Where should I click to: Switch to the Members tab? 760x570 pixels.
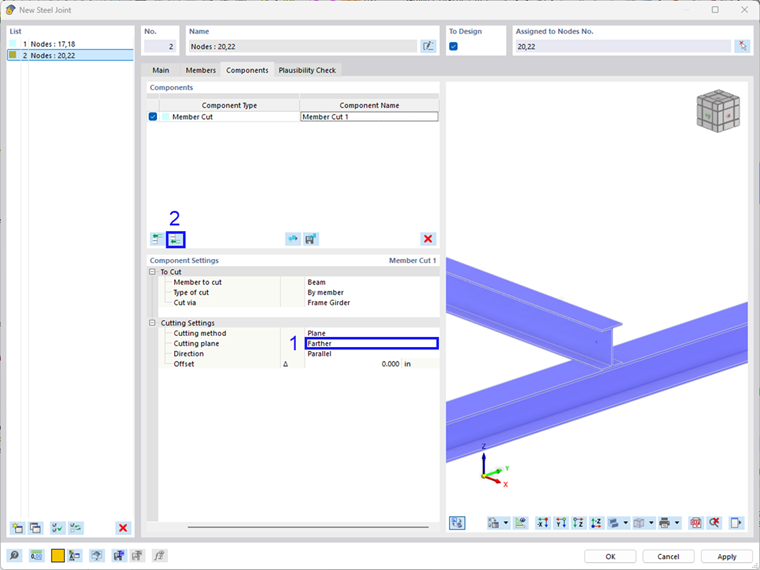pos(201,70)
